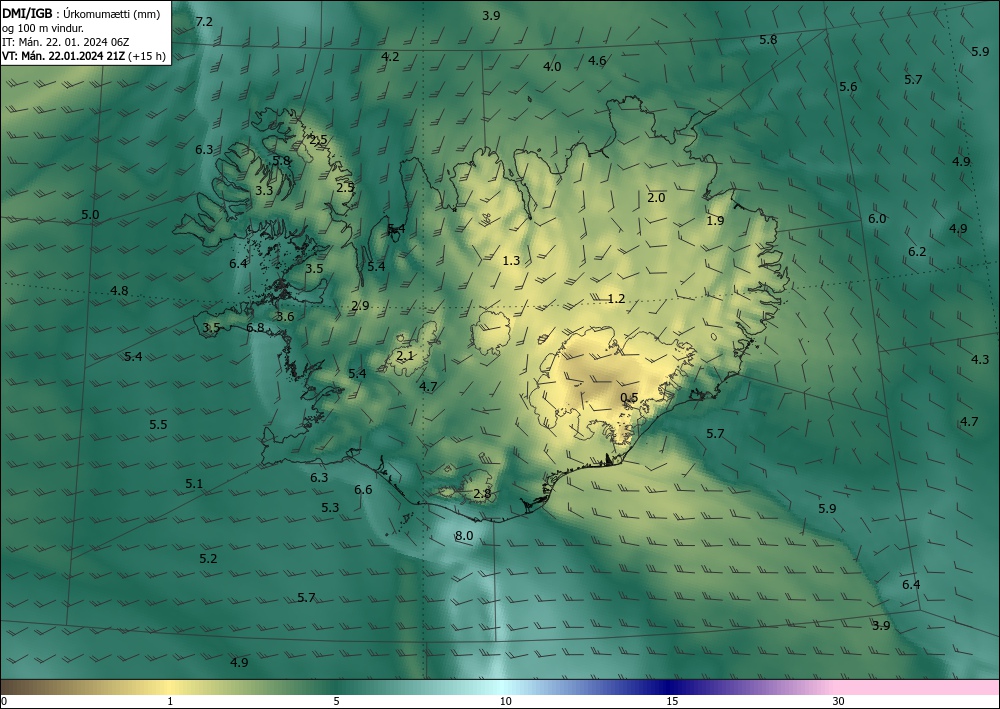Click the 3.6 value on the map

(x=285, y=317)
